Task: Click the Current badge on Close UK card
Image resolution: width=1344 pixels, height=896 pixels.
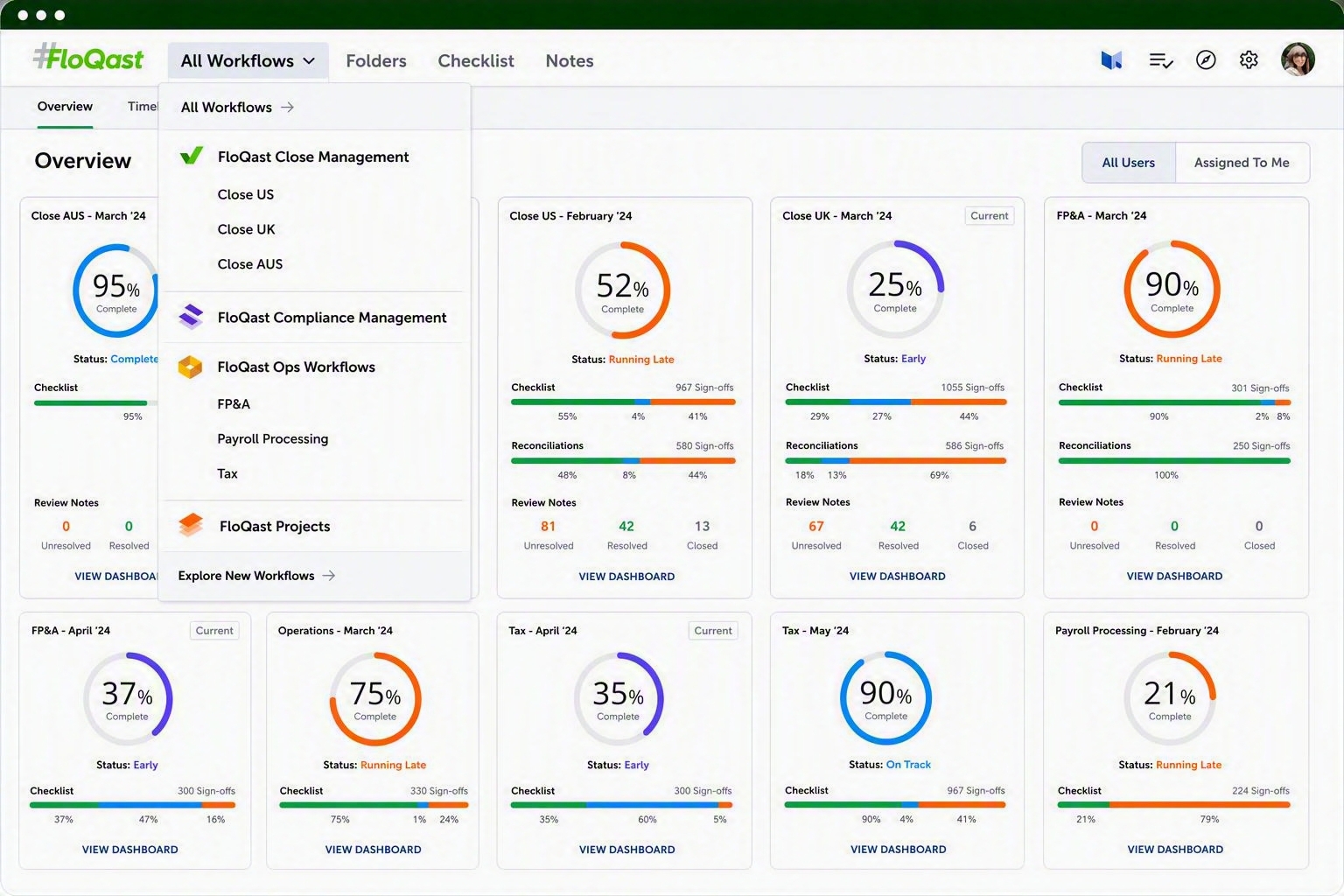Action: click(990, 215)
